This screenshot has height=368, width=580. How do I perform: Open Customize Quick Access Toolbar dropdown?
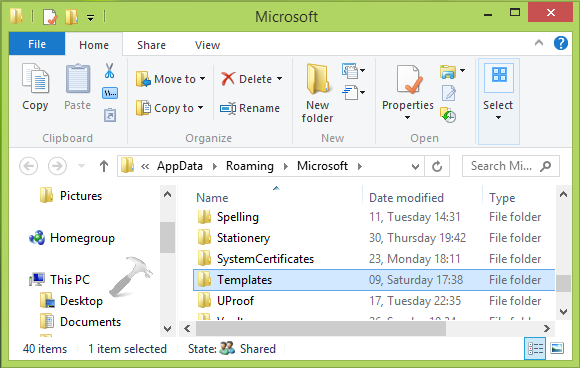coord(90,17)
